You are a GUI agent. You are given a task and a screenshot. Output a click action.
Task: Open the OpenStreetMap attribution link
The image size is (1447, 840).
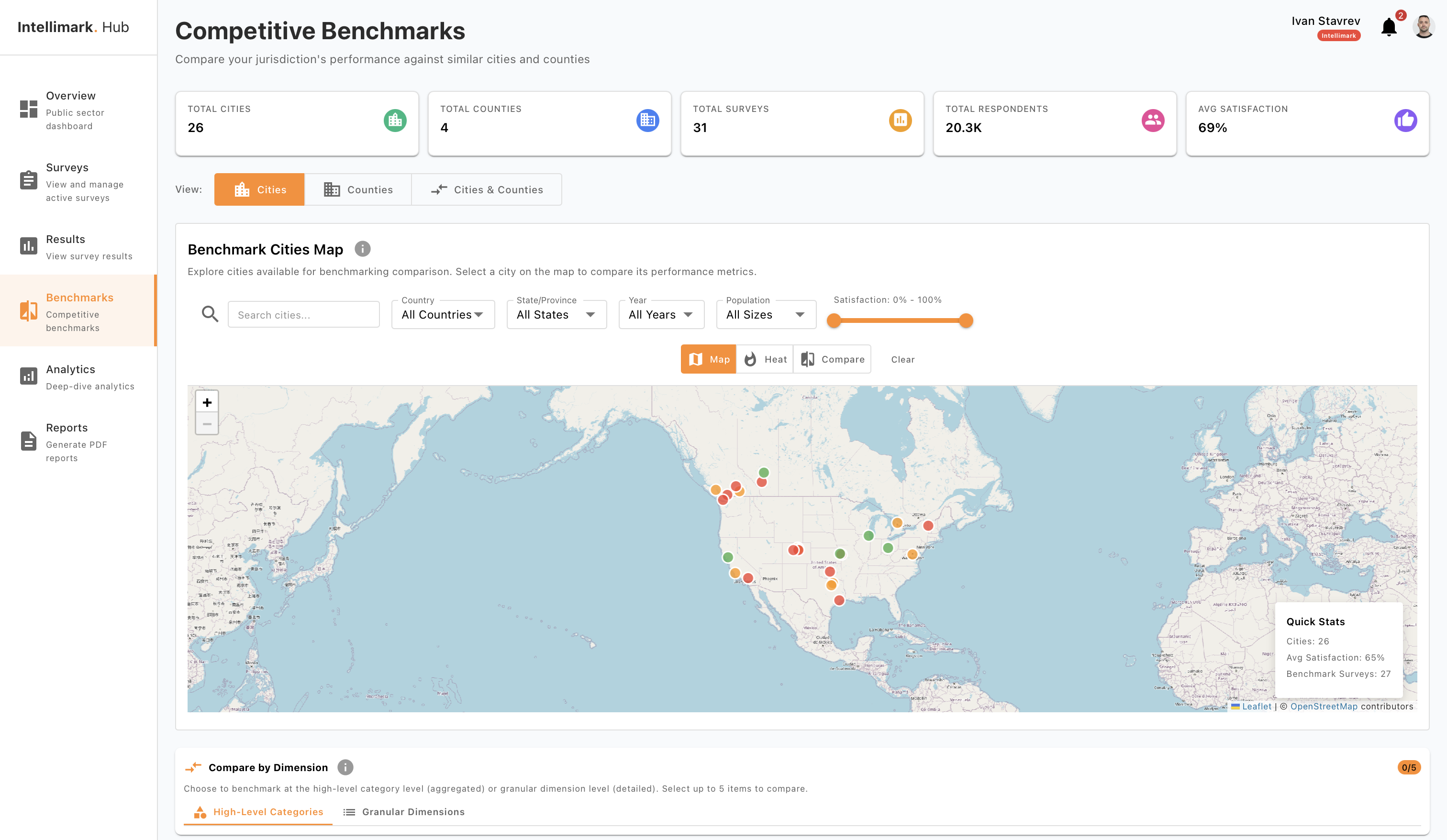coord(1324,706)
